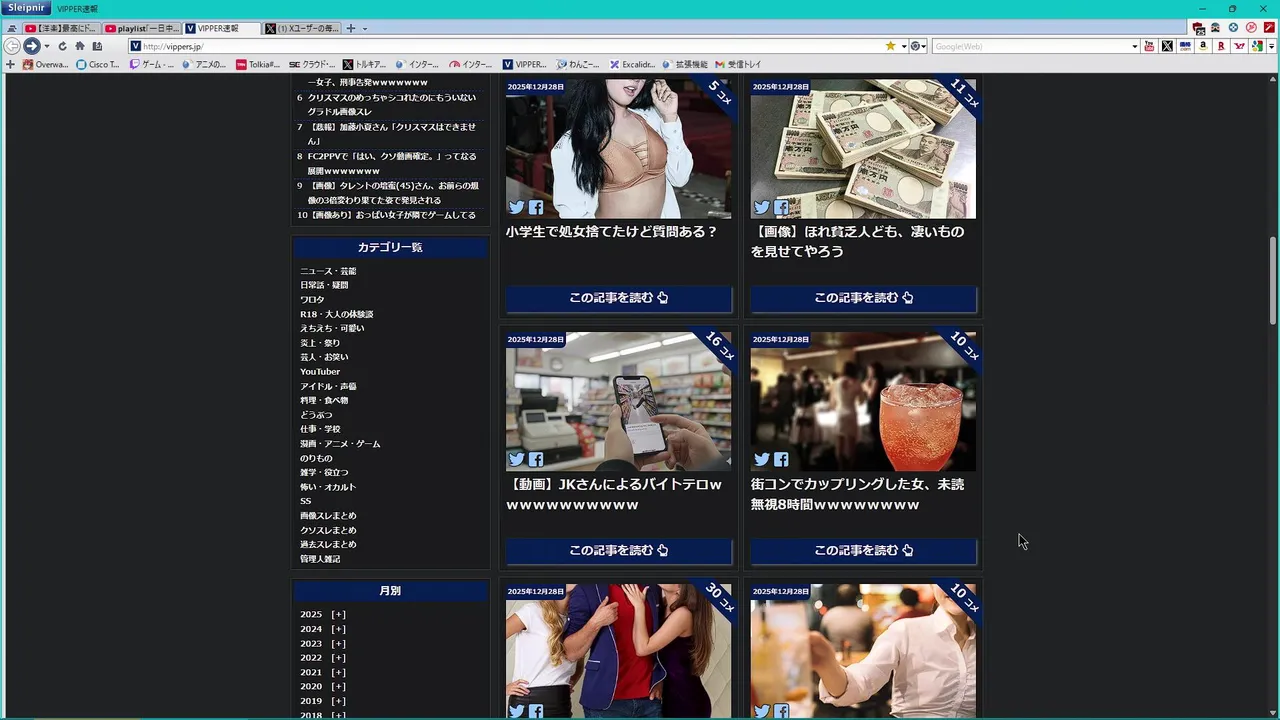Read the JKさんによるバイトテロ article button
Screen dimensions: 1280x720
click(x=618, y=550)
